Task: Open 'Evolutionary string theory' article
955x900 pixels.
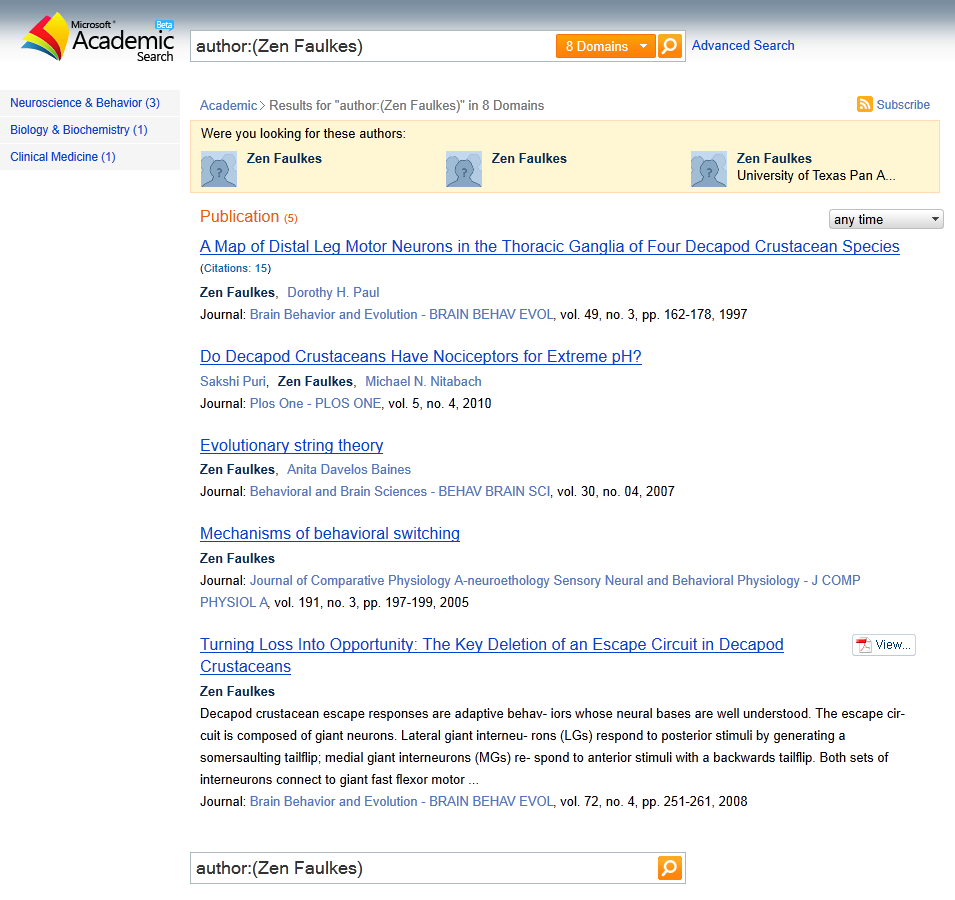Action: pyautogui.click(x=291, y=445)
